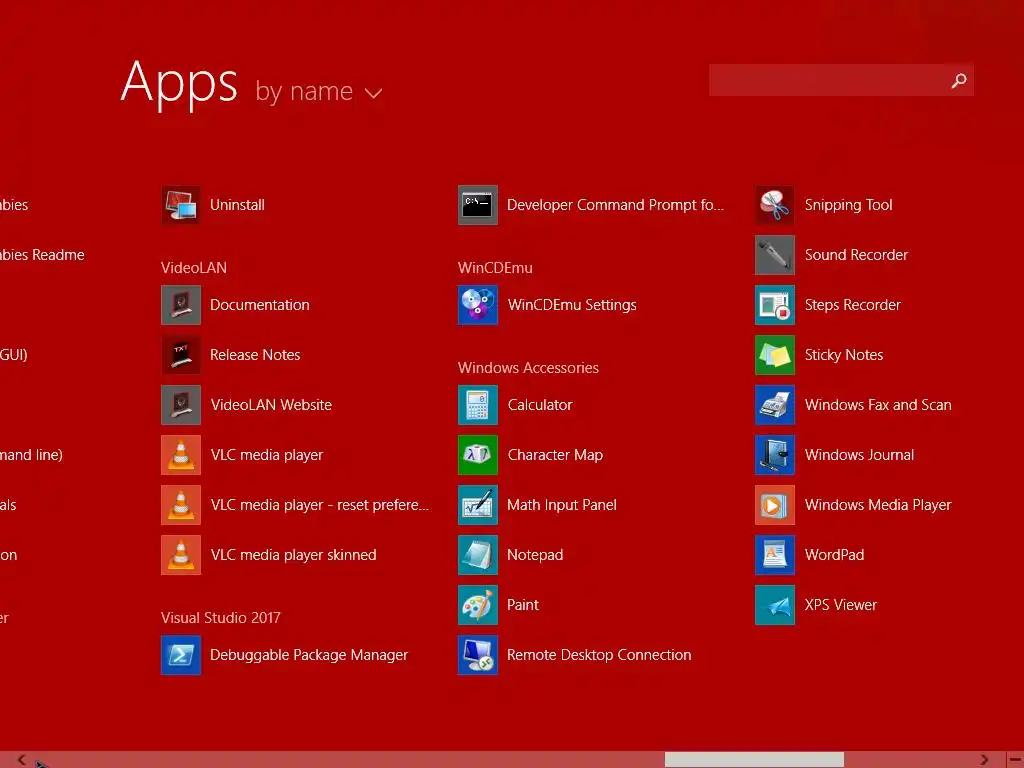The width and height of the screenshot is (1024, 768).
Task: Open the Release Notes icon
Action: (x=181, y=355)
